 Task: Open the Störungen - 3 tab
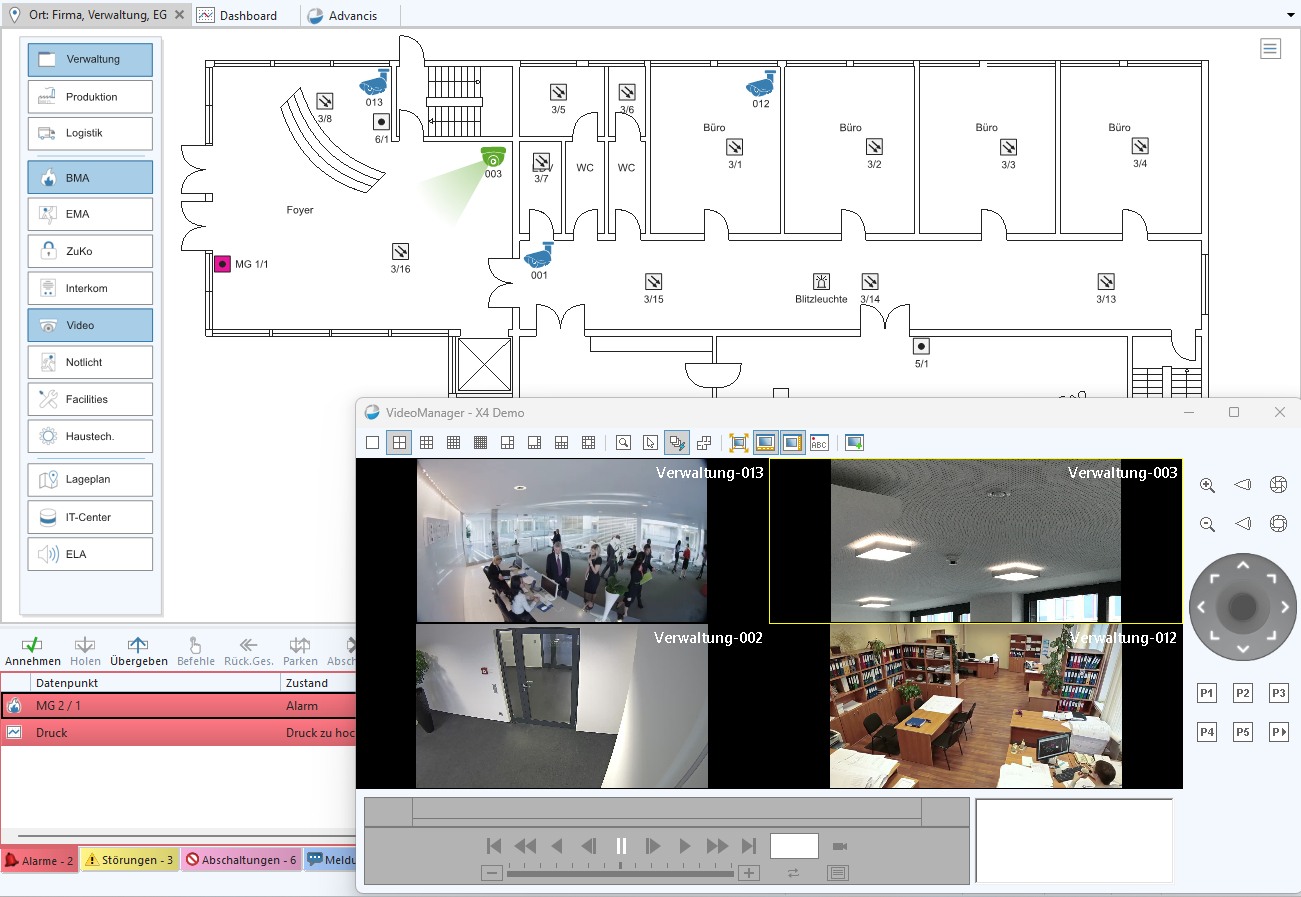pyautogui.click(x=129, y=860)
